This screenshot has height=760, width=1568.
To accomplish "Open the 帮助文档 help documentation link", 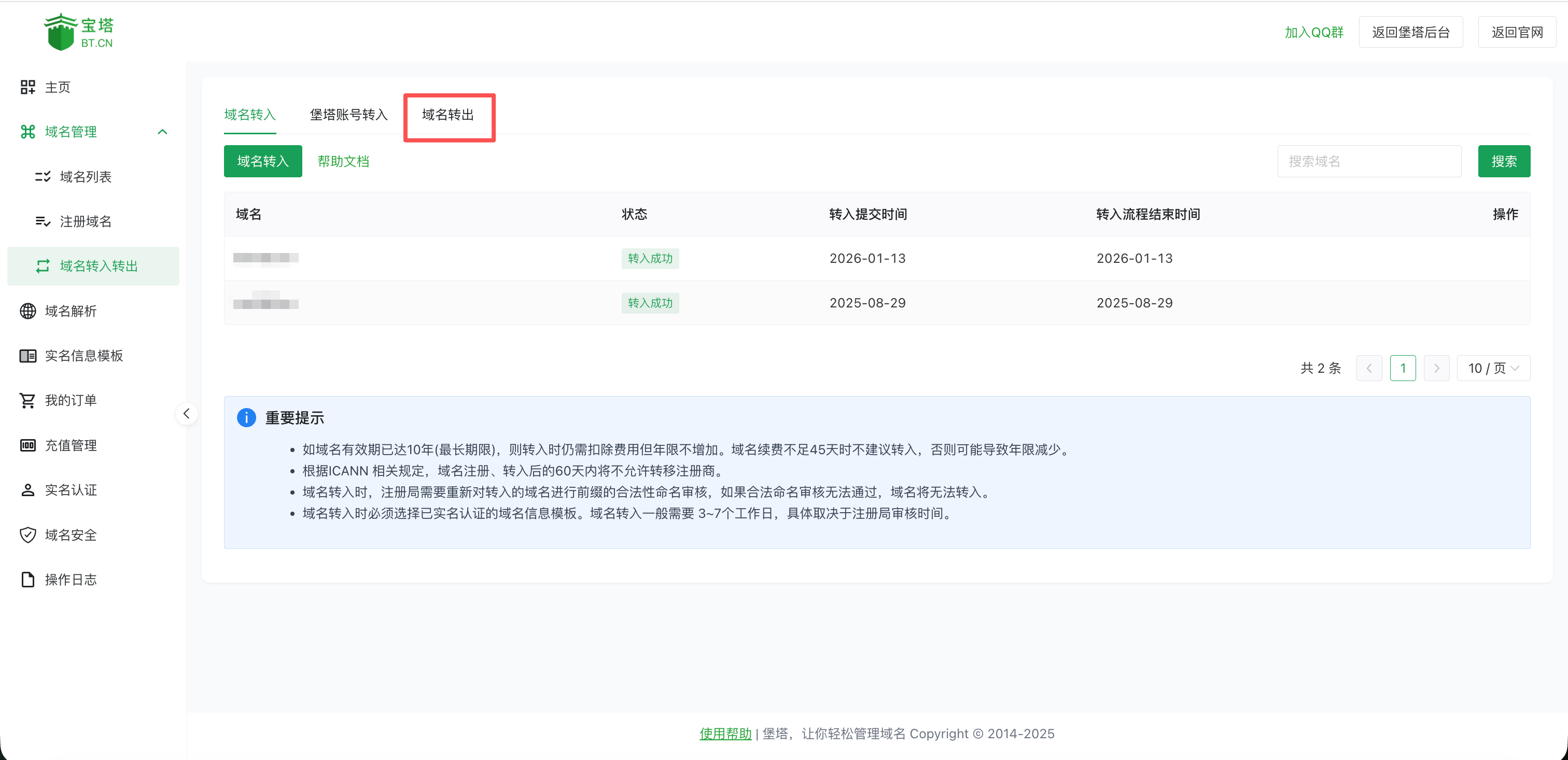I will pos(343,161).
